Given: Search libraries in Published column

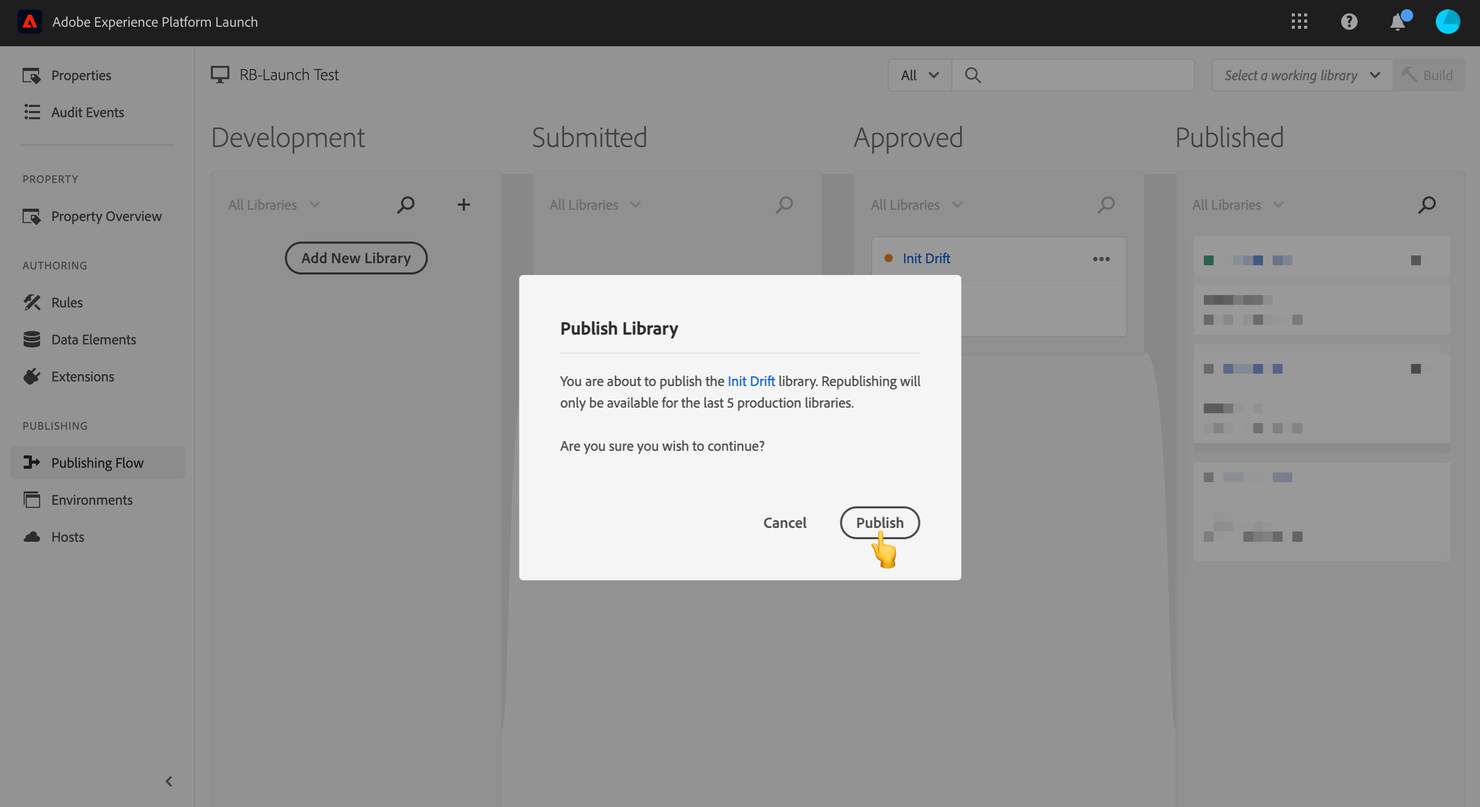Looking at the screenshot, I should 1427,204.
